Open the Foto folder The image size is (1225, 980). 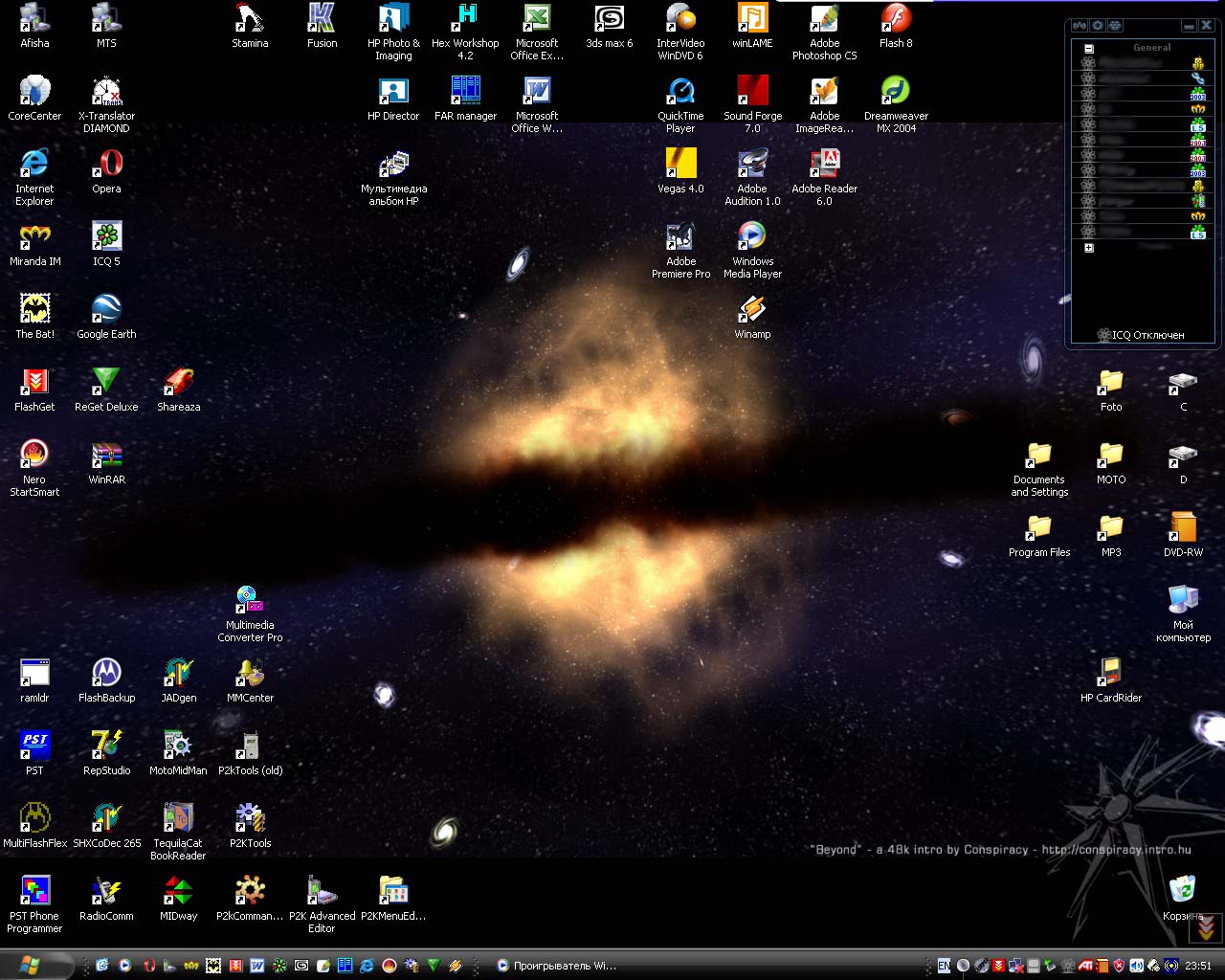1111,390
